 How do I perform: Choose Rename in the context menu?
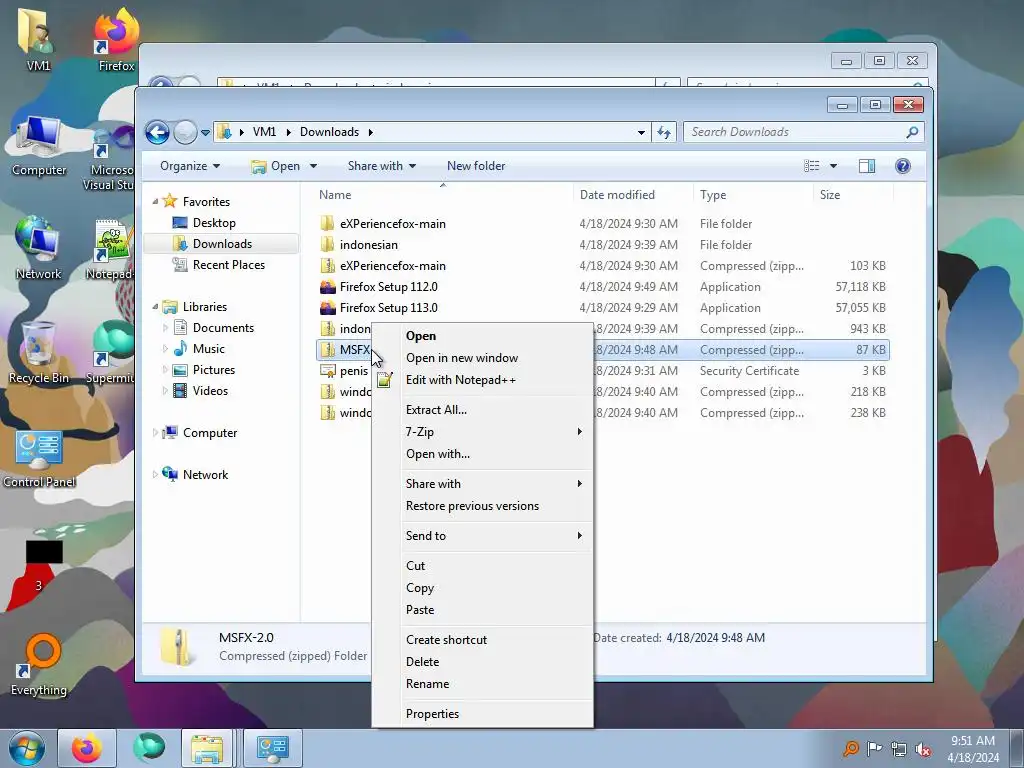pos(483,684)
